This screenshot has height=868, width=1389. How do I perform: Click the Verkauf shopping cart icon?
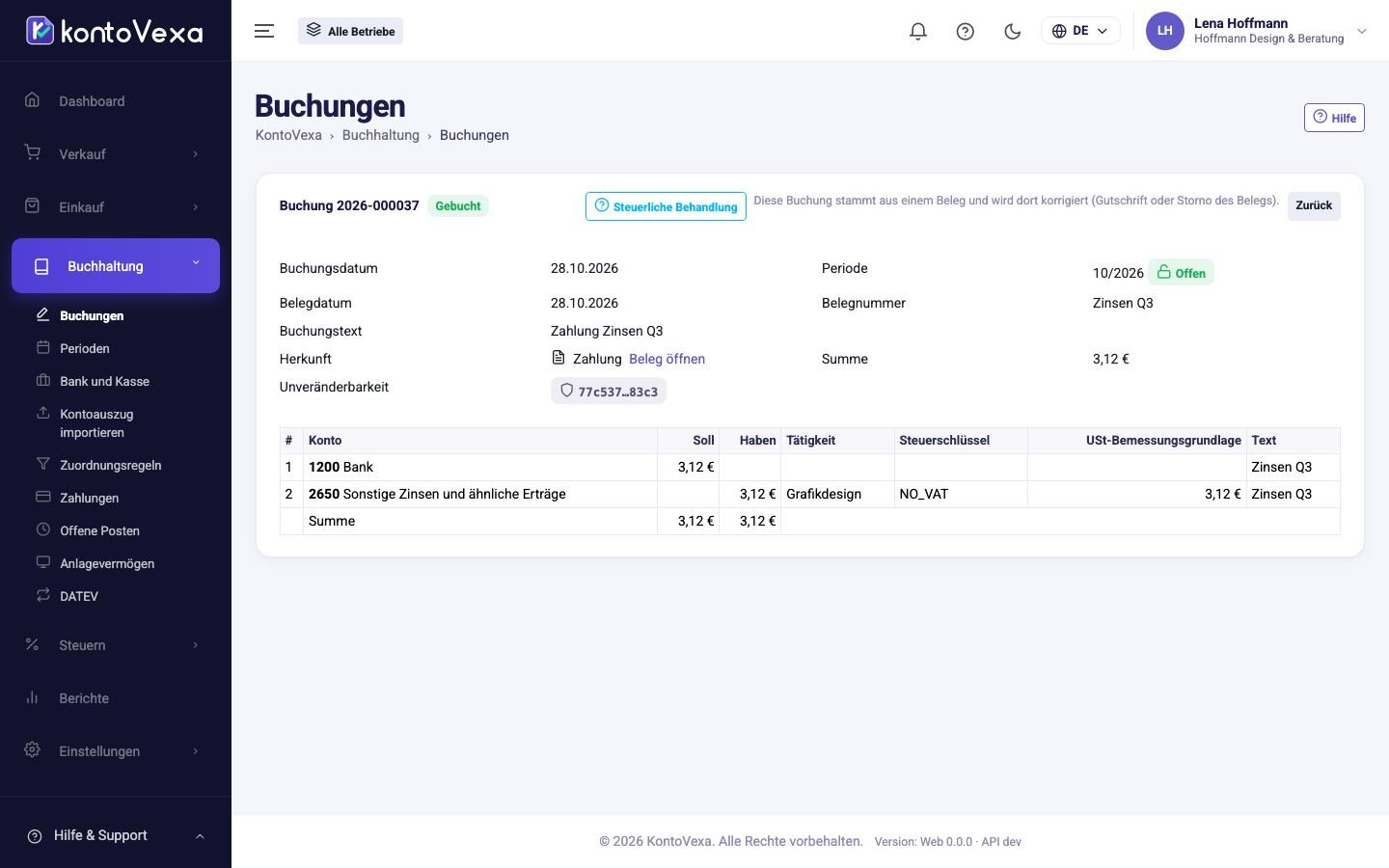[33, 153]
